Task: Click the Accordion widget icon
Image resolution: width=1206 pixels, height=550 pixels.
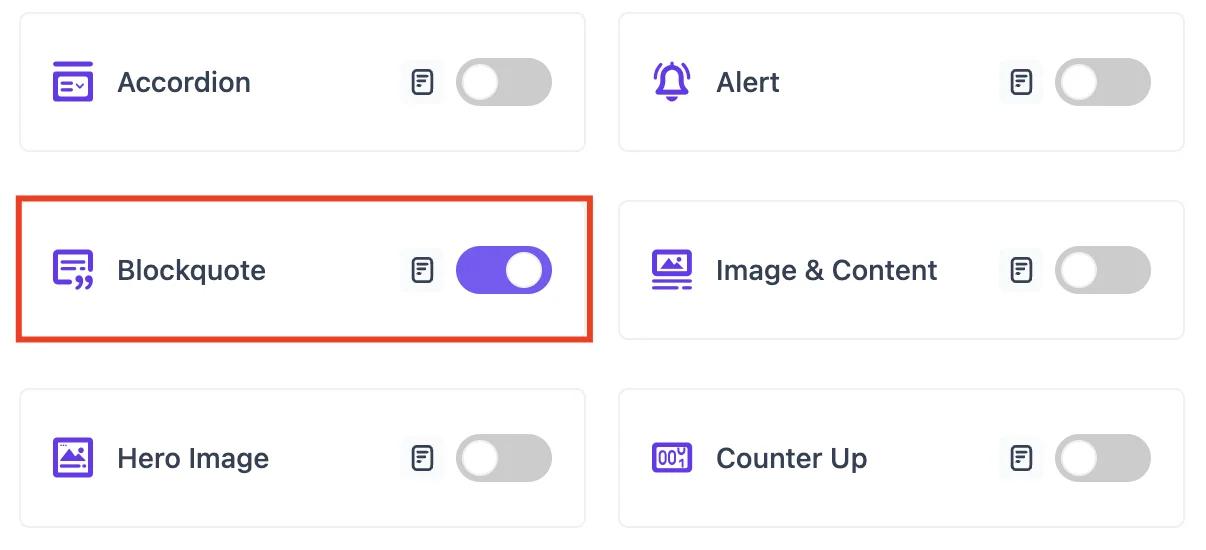Action: (x=73, y=82)
